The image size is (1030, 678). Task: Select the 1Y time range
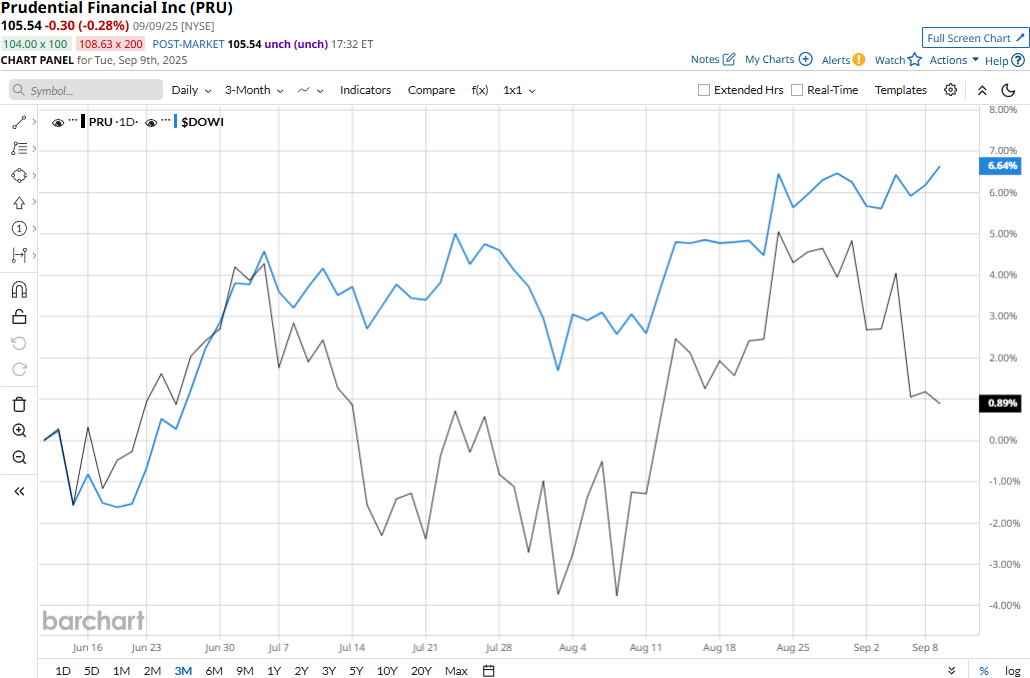coord(274,671)
